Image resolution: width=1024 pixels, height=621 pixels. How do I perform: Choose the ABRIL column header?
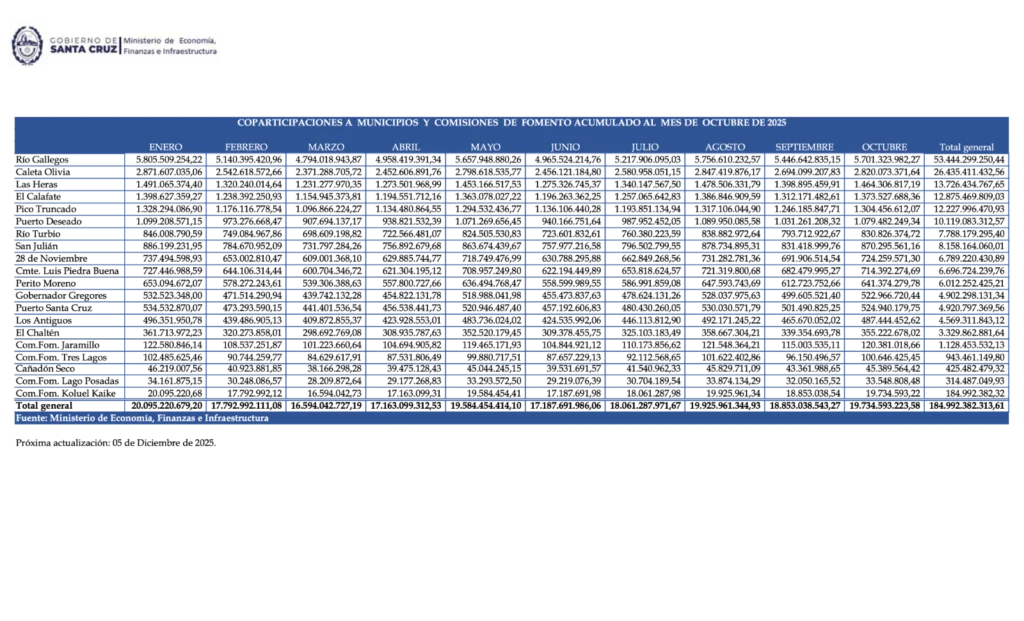(x=406, y=147)
